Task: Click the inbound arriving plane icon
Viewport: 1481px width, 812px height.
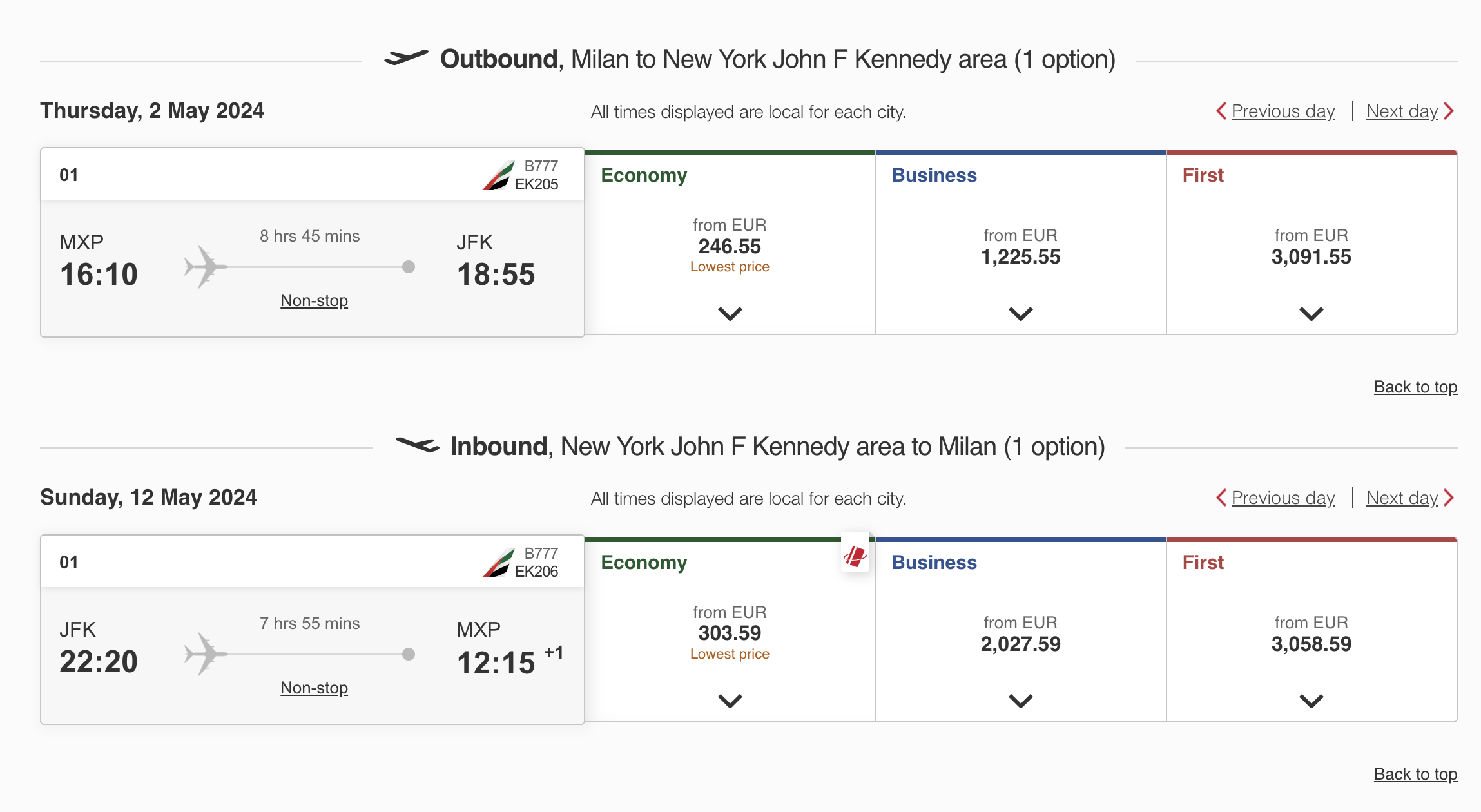Action: [x=417, y=445]
